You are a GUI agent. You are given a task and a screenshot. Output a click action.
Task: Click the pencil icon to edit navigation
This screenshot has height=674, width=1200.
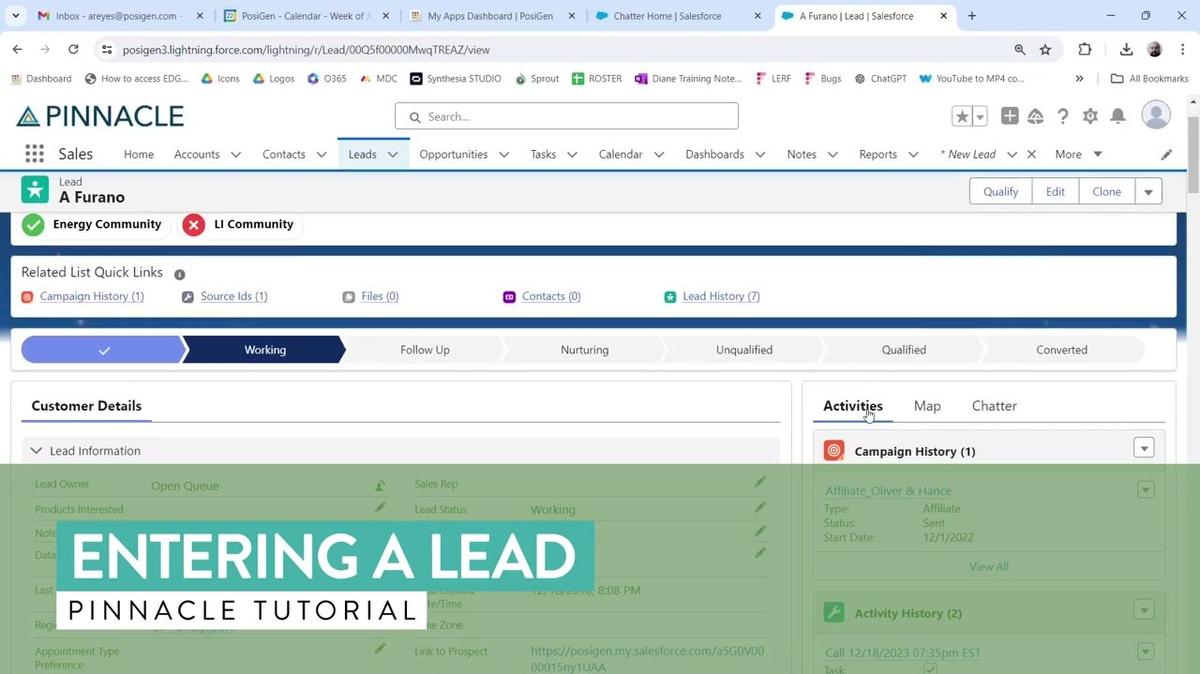click(1166, 155)
